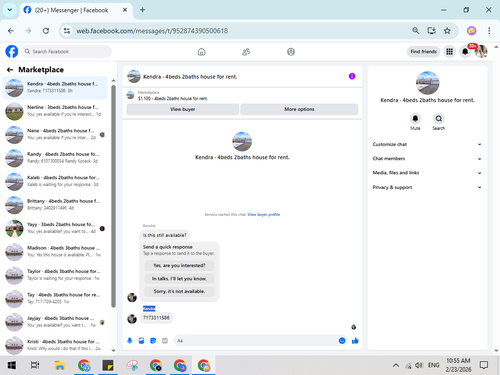Open the emoji picker in message box
Screen dimensions: 500x375
(342, 341)
